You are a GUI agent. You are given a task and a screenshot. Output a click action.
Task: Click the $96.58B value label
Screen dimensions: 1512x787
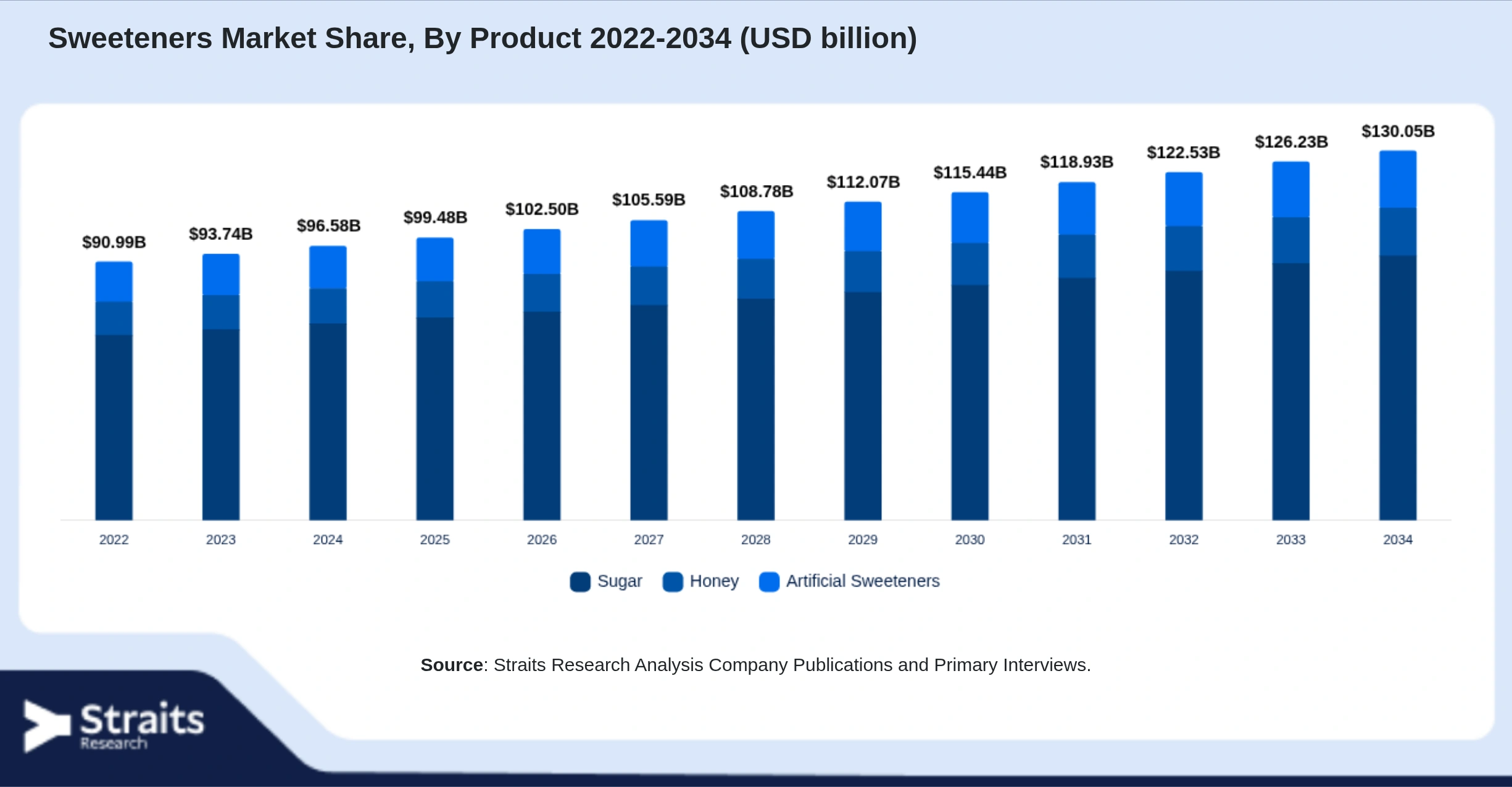coord(328,226)
